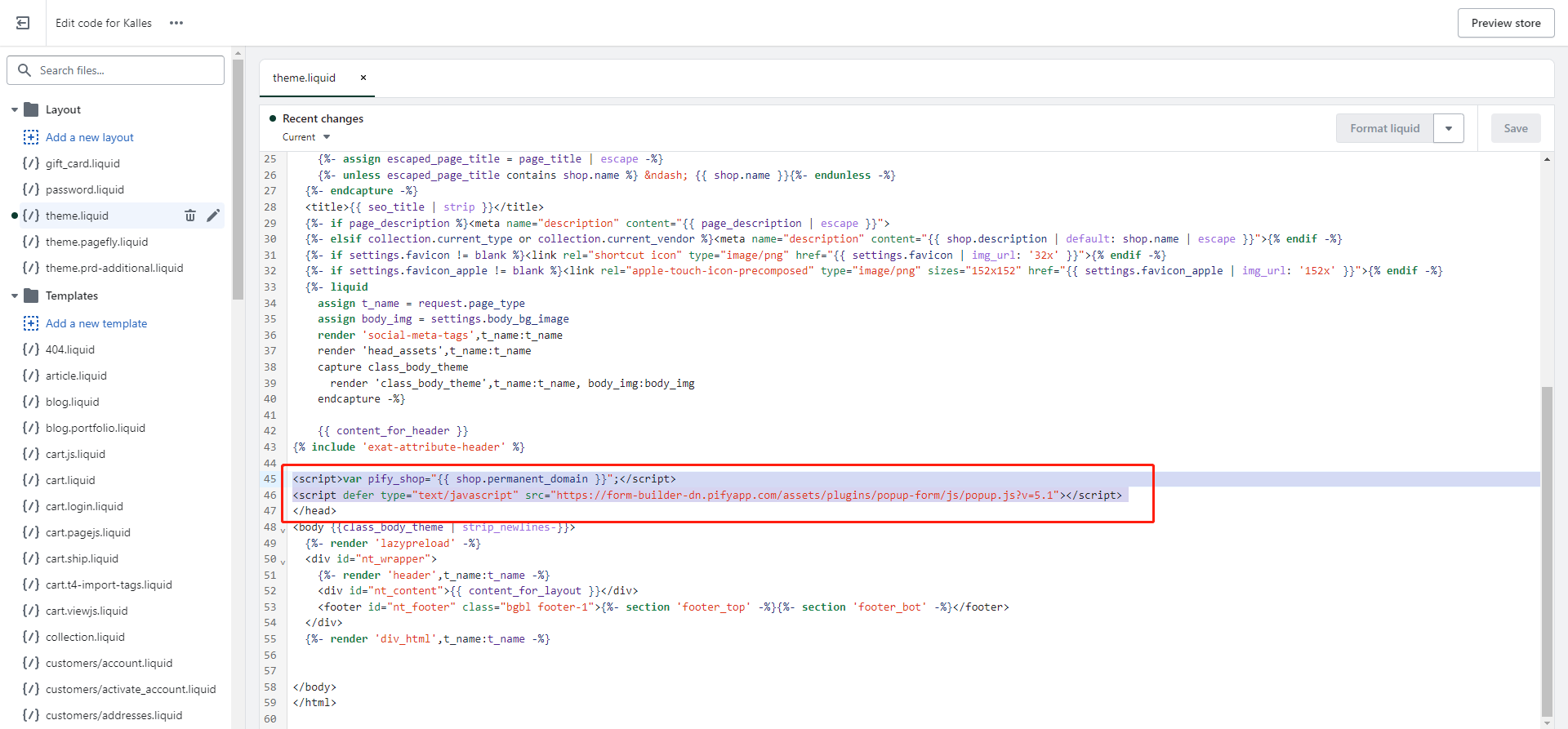Click the editor scroll-up arrow

pos(1547,159)
